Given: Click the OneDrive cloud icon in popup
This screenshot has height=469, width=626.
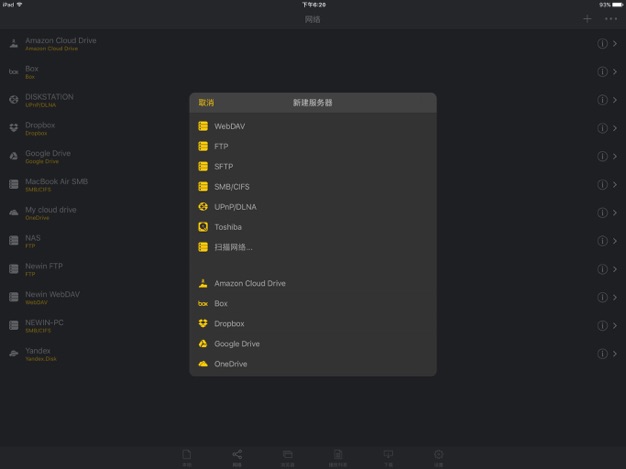Looking at the screenshot, I should [x=203, y=364].
